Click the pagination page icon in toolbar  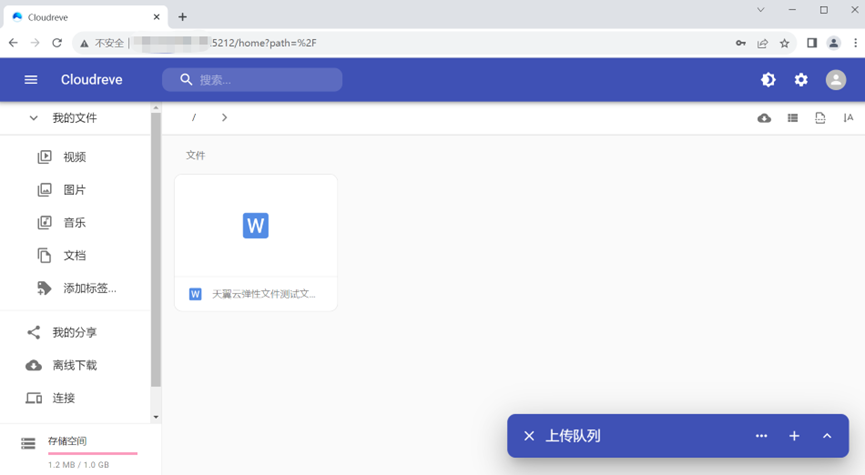pyautogui.click(x=820, y=118)
